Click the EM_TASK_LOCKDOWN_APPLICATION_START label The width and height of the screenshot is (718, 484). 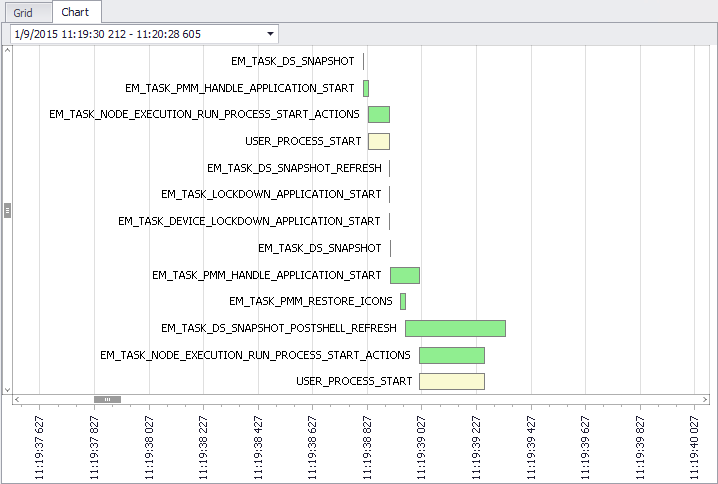pyautogui.click(x=271, y=194)
